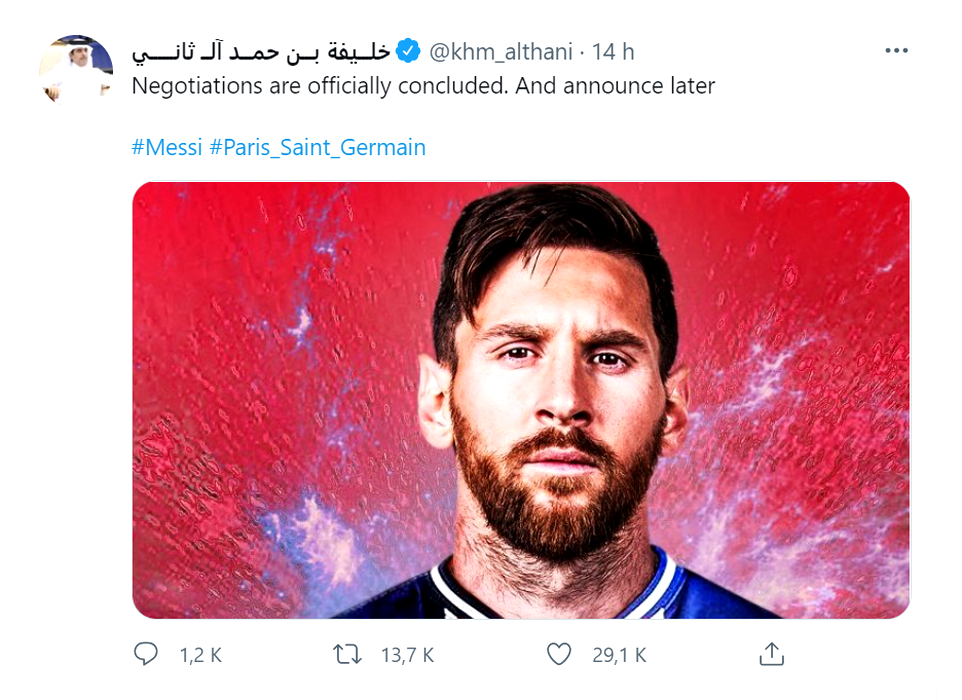Open the share options icon

tap(771, 655)
